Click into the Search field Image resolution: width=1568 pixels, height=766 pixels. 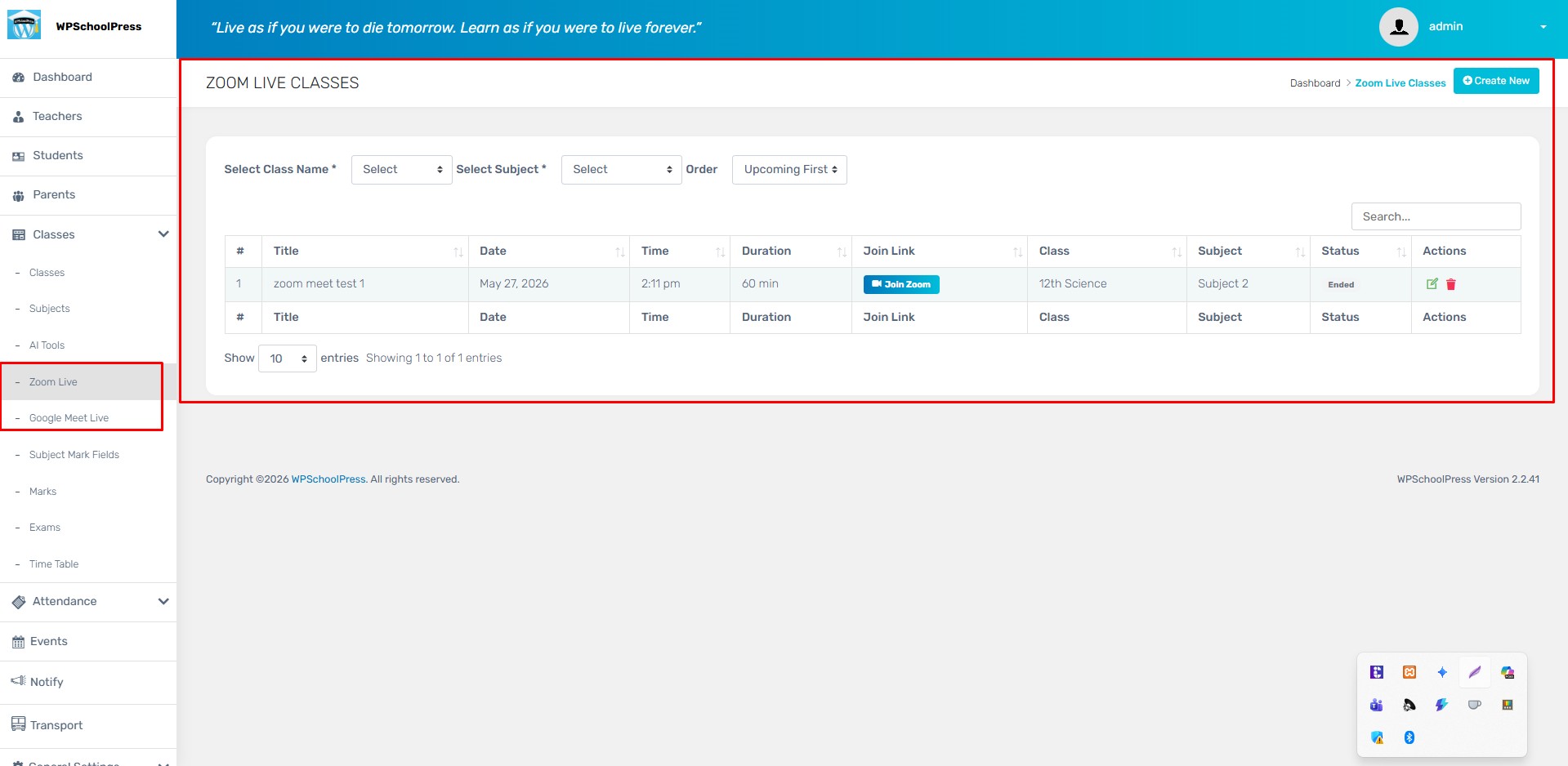tap(1436, 216)
